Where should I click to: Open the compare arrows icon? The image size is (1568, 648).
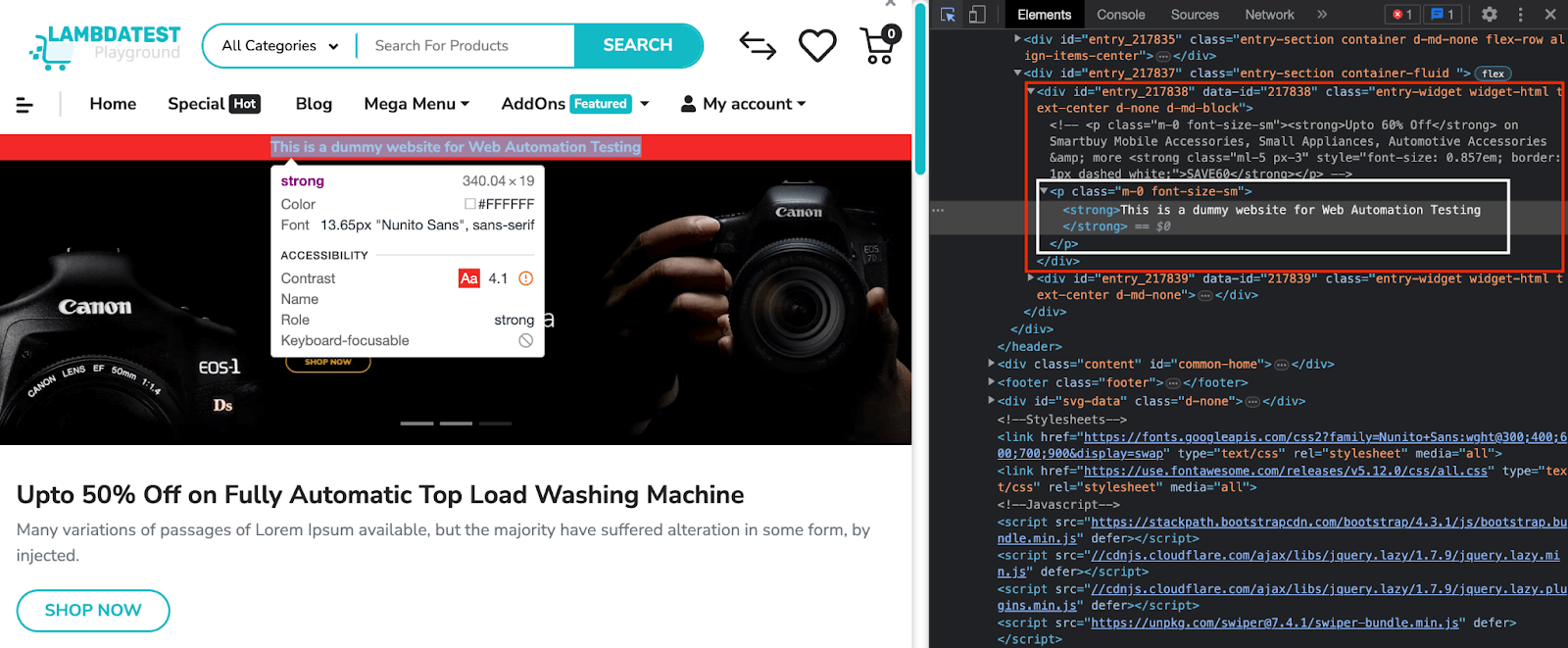(x=758, y=45)
